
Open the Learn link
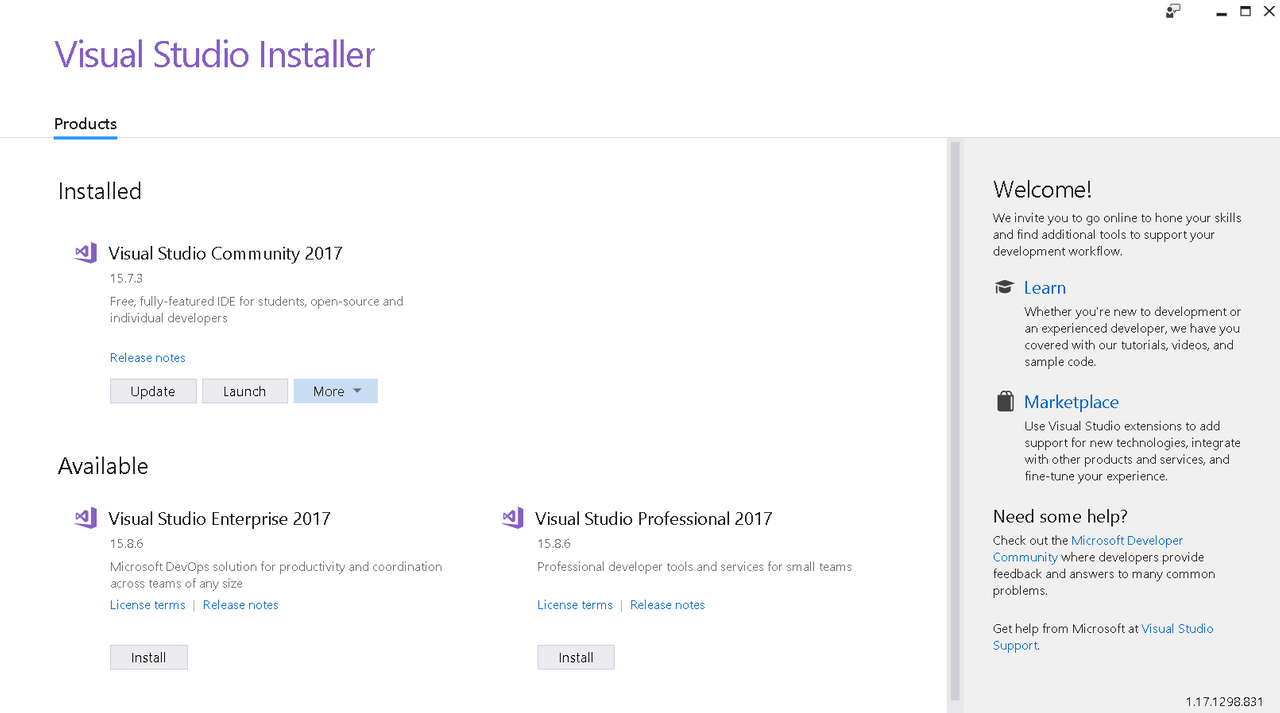point(1045,287)
